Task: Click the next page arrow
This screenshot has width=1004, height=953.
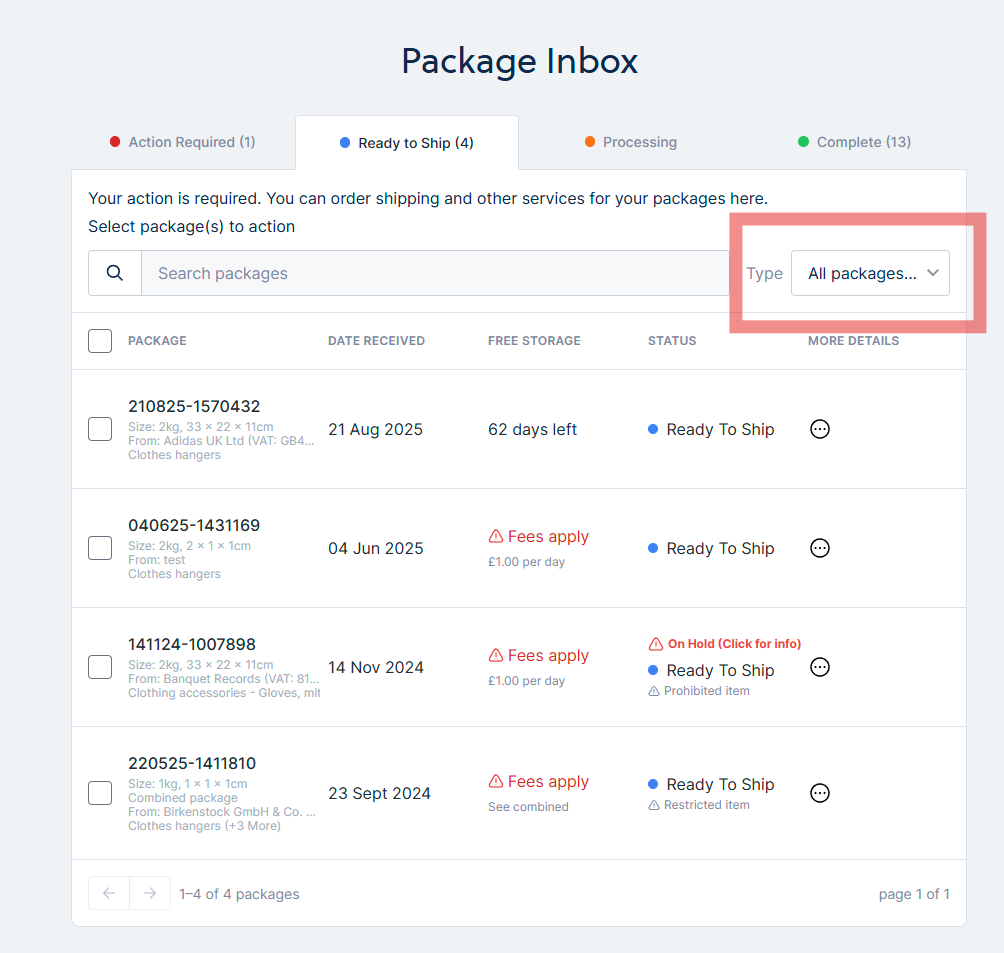Action: (x=149, y=893)
